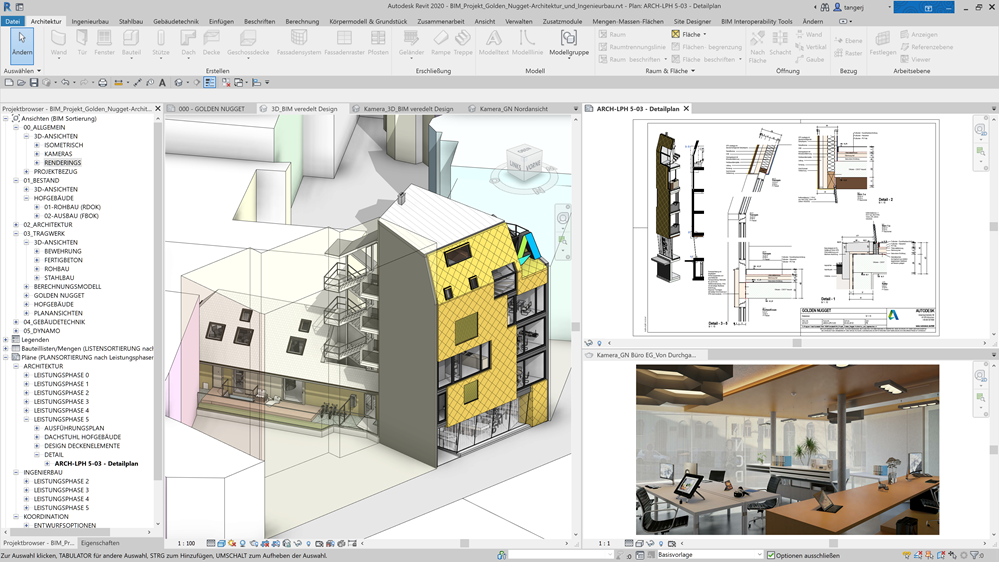The image size is (999, 562).
Task: Expand the 04_GEBÄUDETECHNIK tree node
Action: pos(16,322)
